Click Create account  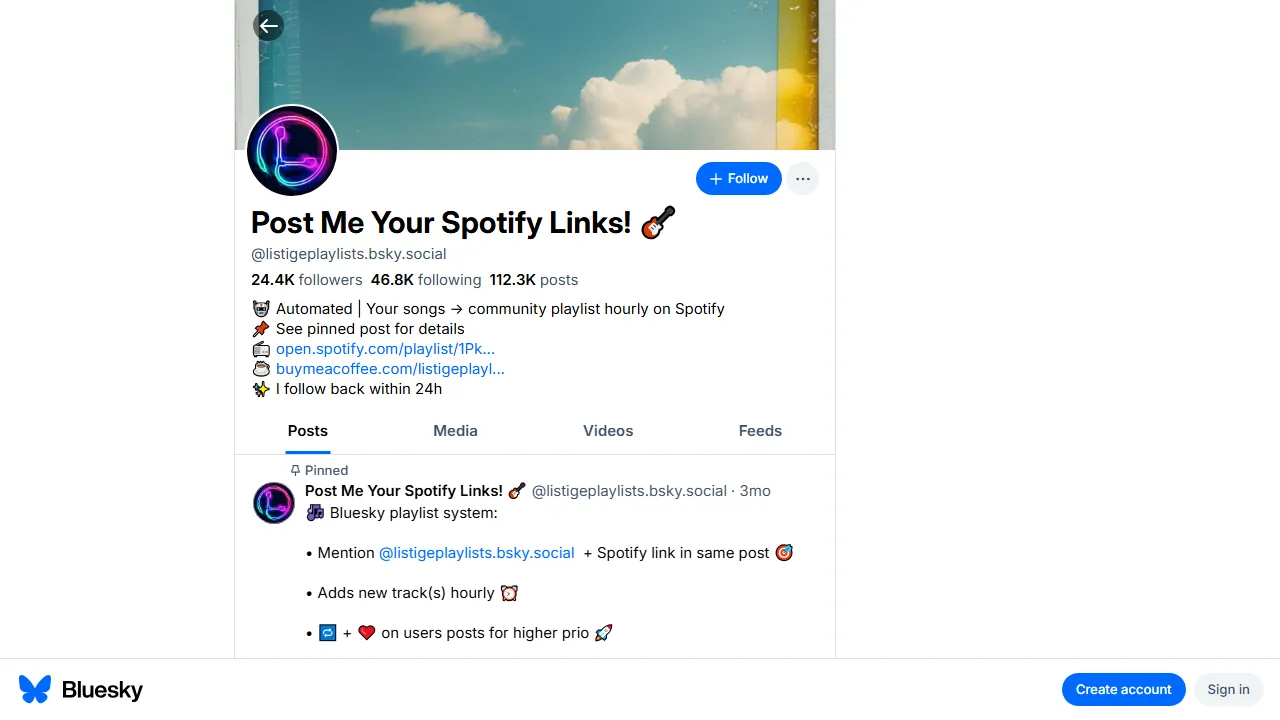[x=1123, y=689]
